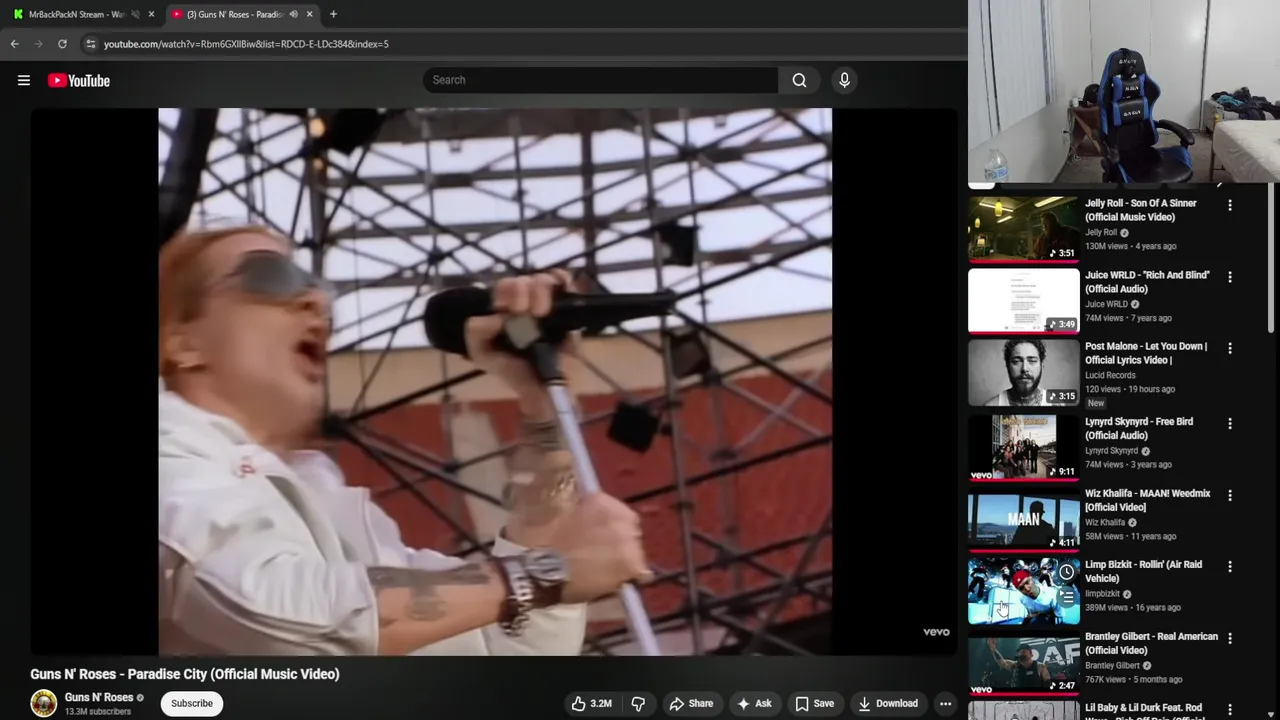Open site information icon in address bar
1280x720 pixels.
(x=90, y=44)
